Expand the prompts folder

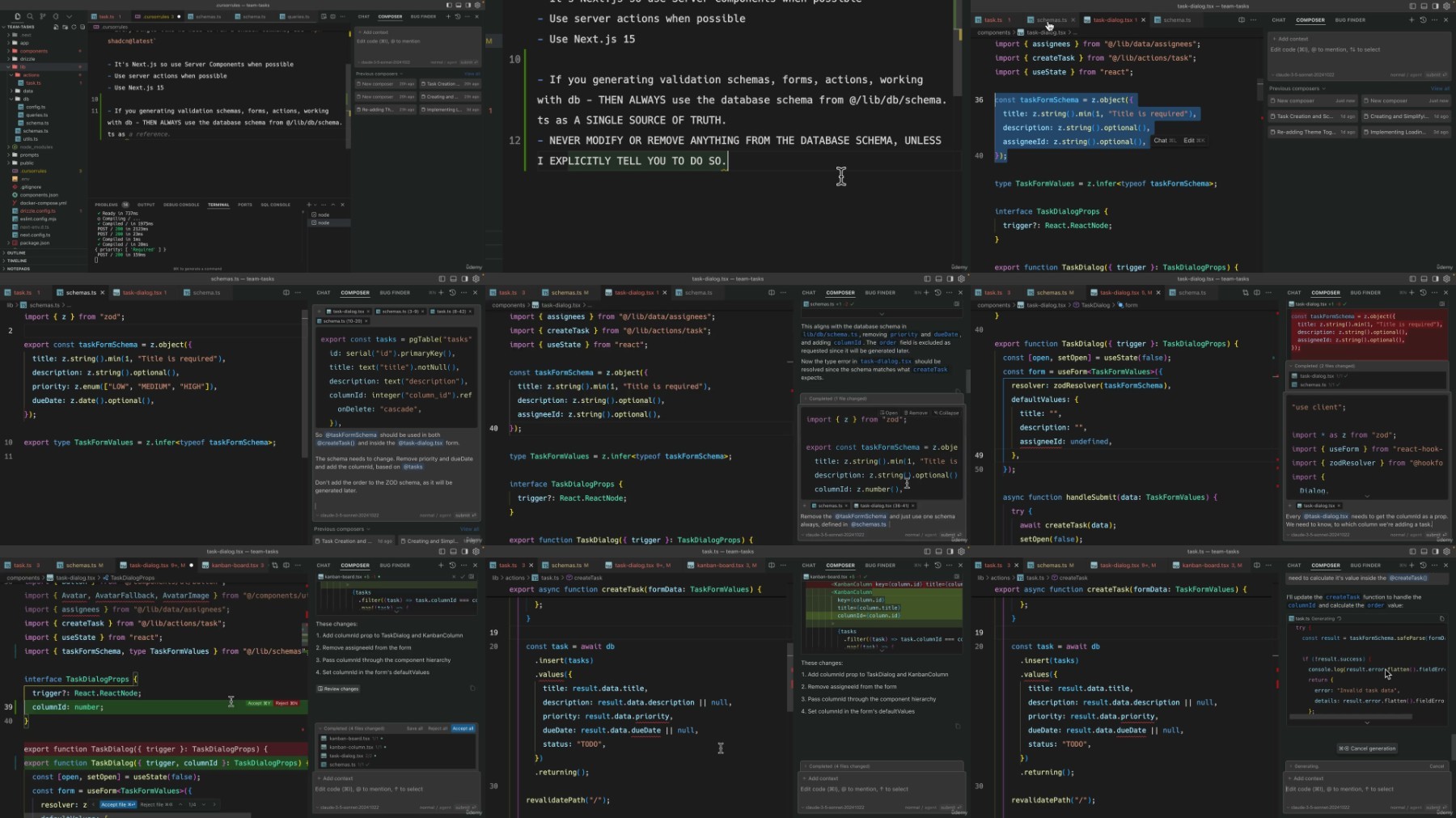pos(29,155)
